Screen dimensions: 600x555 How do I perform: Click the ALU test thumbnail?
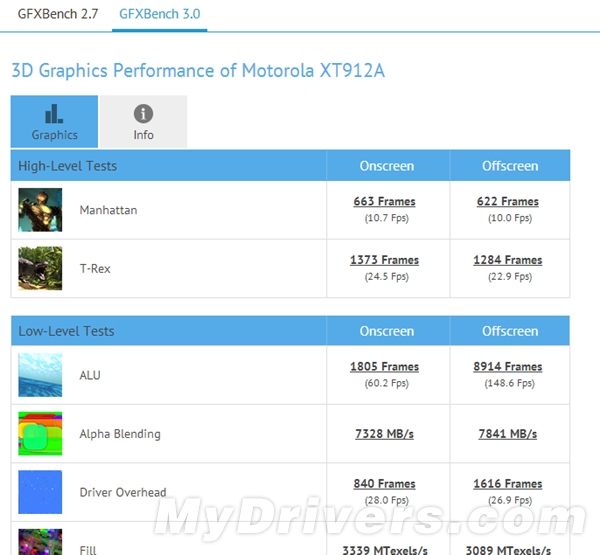tap(40, 375)
